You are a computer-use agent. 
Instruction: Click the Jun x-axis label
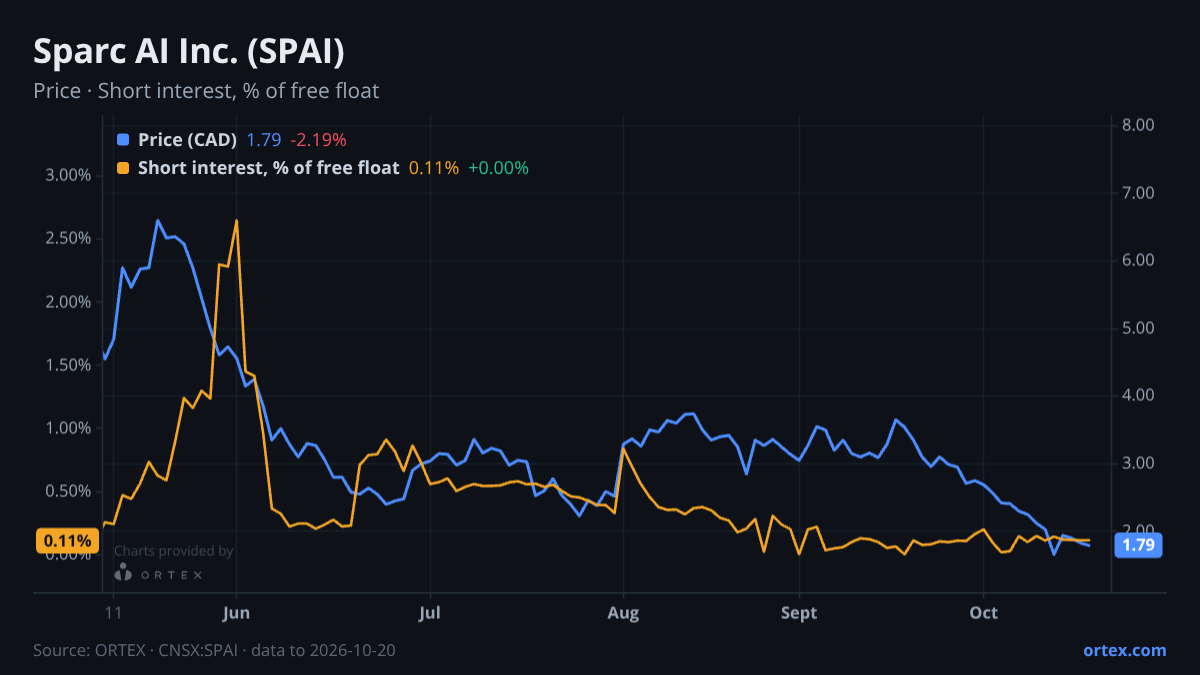tap(236, 613)
